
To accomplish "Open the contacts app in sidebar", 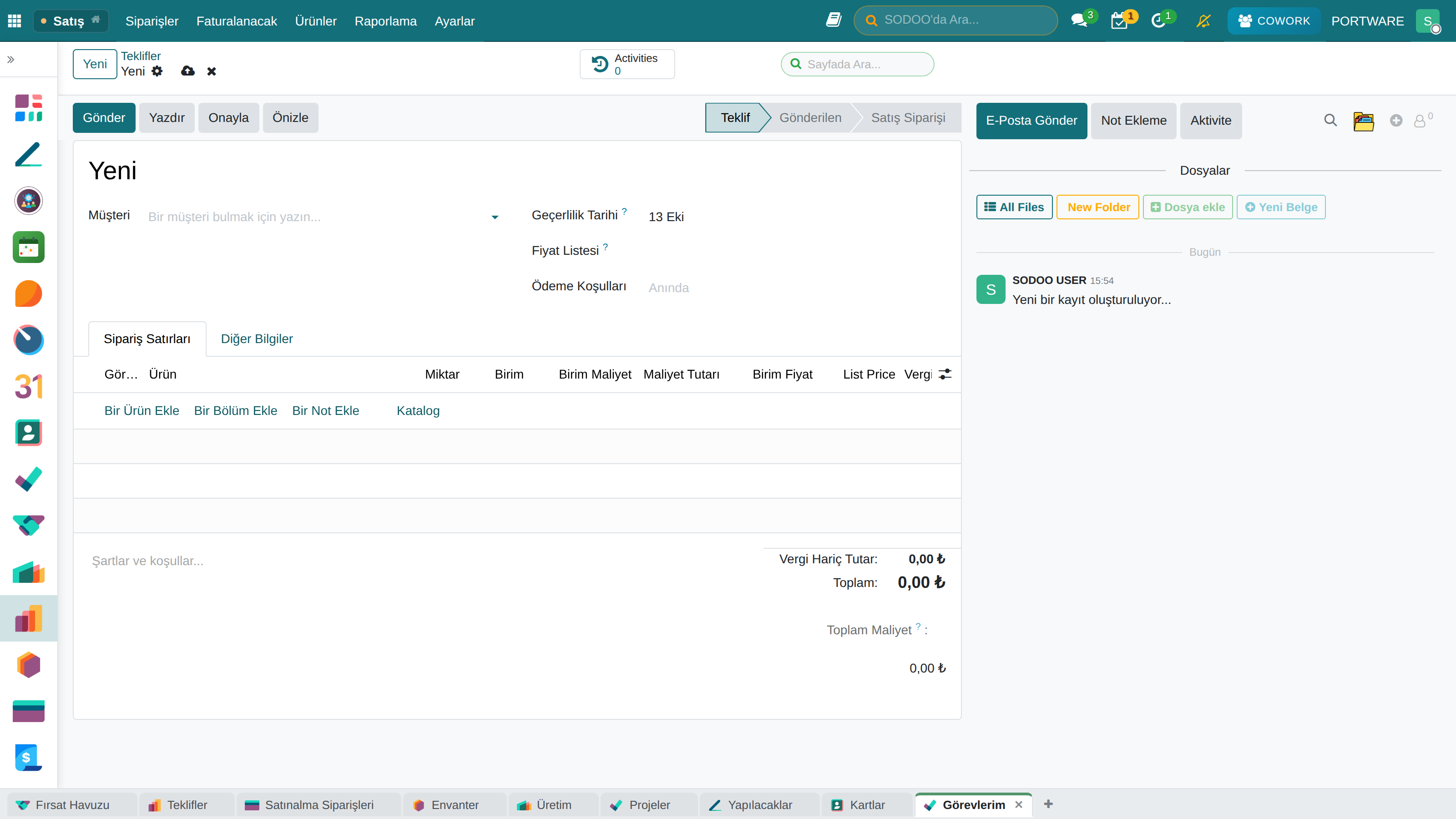I will [x=28, y=433].
